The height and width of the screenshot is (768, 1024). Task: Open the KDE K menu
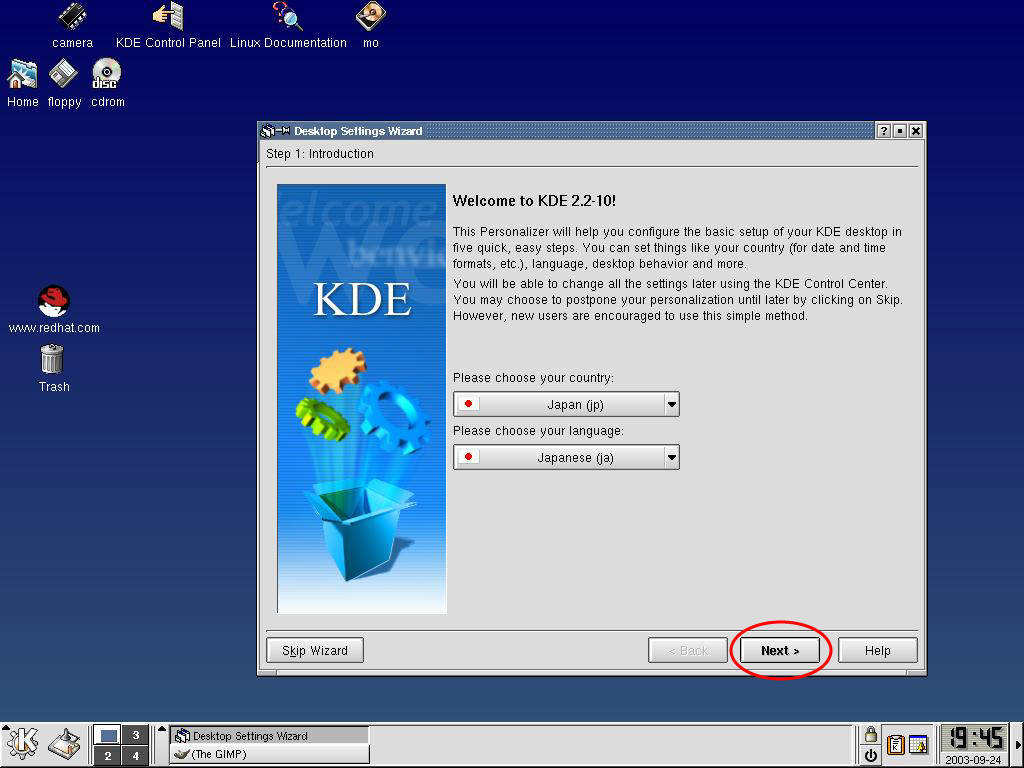22,744
